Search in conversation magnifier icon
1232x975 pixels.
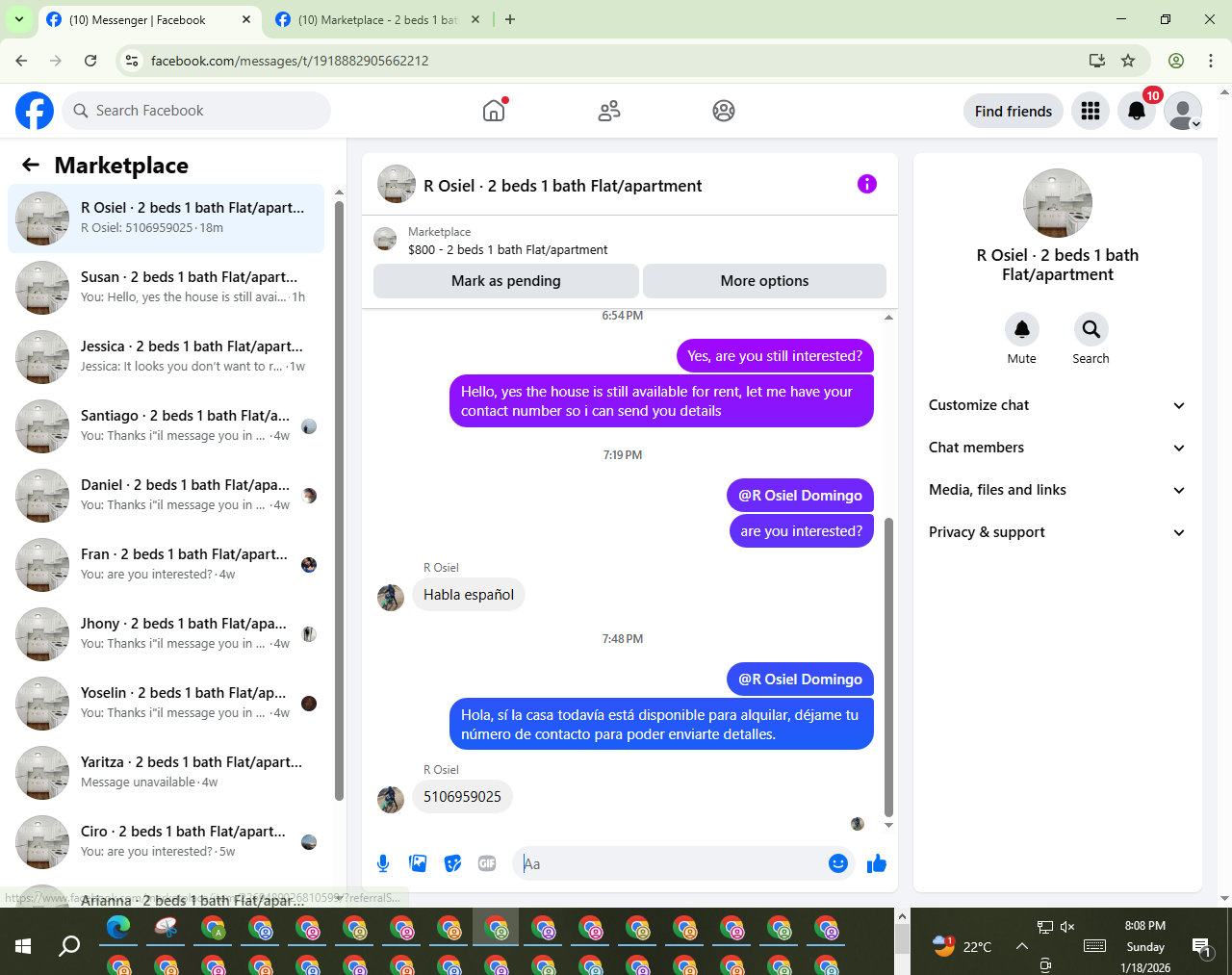click(x=1091, y=329)
